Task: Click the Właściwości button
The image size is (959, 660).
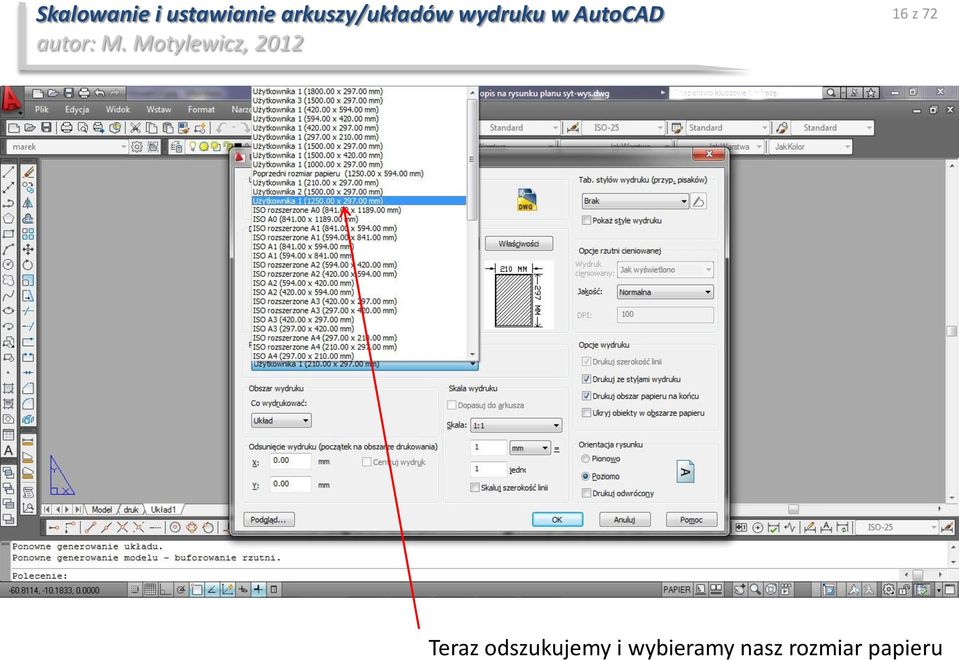Action: [x=519, y=243]
